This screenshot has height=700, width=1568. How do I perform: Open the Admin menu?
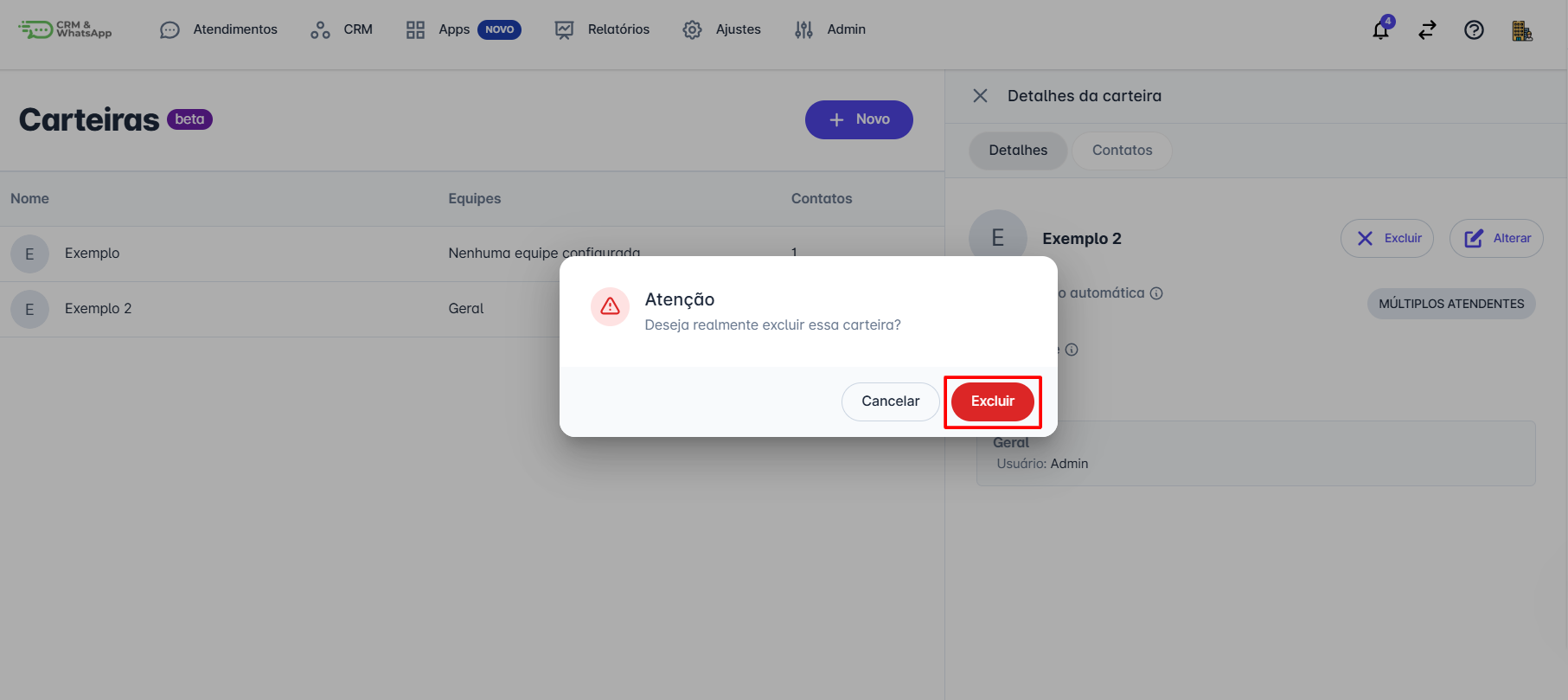click(x=830, y=29)
